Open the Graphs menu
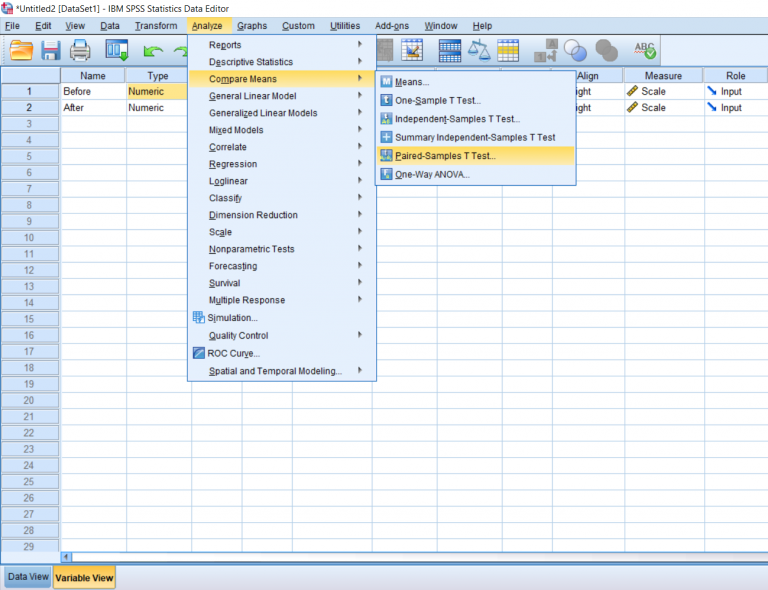 pyautogui.click(x=252, y=26)
